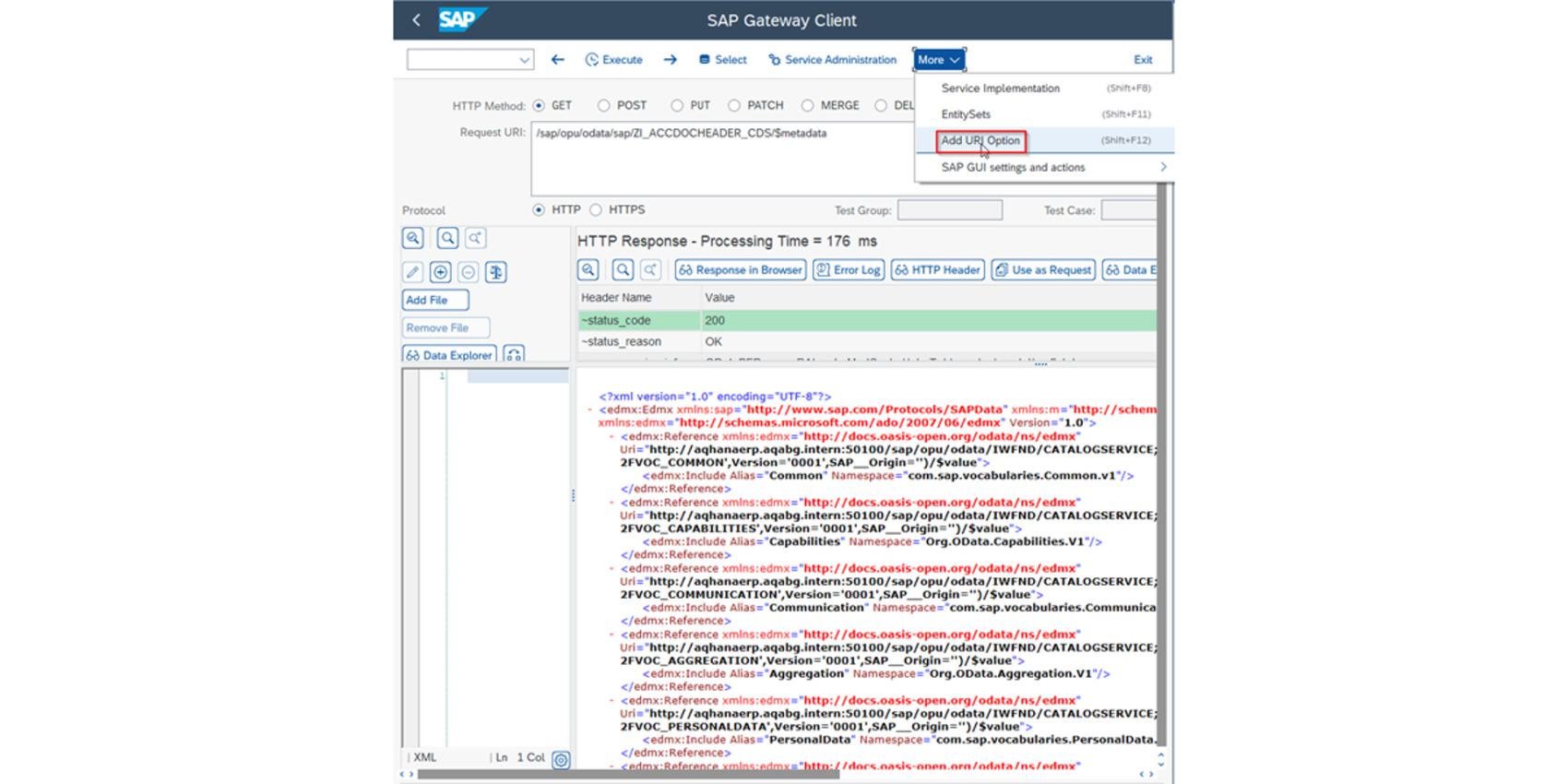Image resolution: width=1568 pixels, height=784 pixels.
Task: Click the Select toolbar button
Action: [722, 60]
